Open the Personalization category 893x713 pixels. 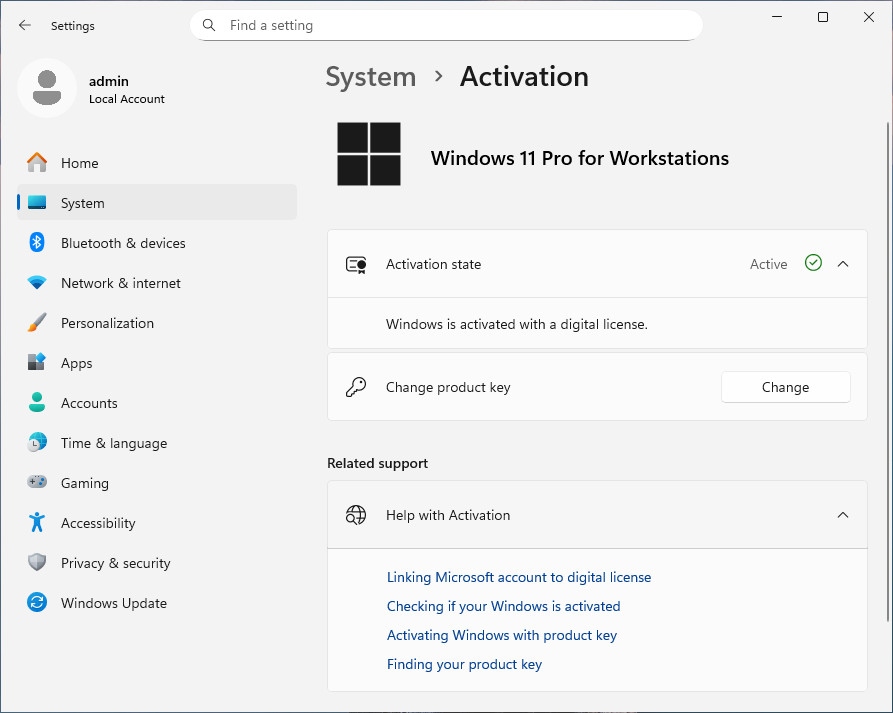click(x=157, y=322)
